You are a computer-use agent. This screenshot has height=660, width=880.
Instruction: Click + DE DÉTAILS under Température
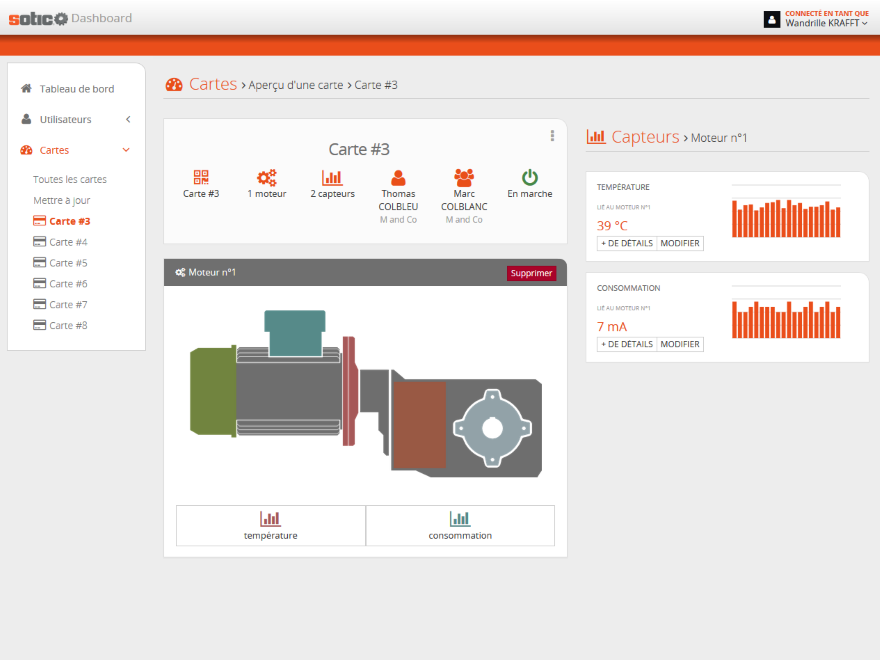point(627,243)
